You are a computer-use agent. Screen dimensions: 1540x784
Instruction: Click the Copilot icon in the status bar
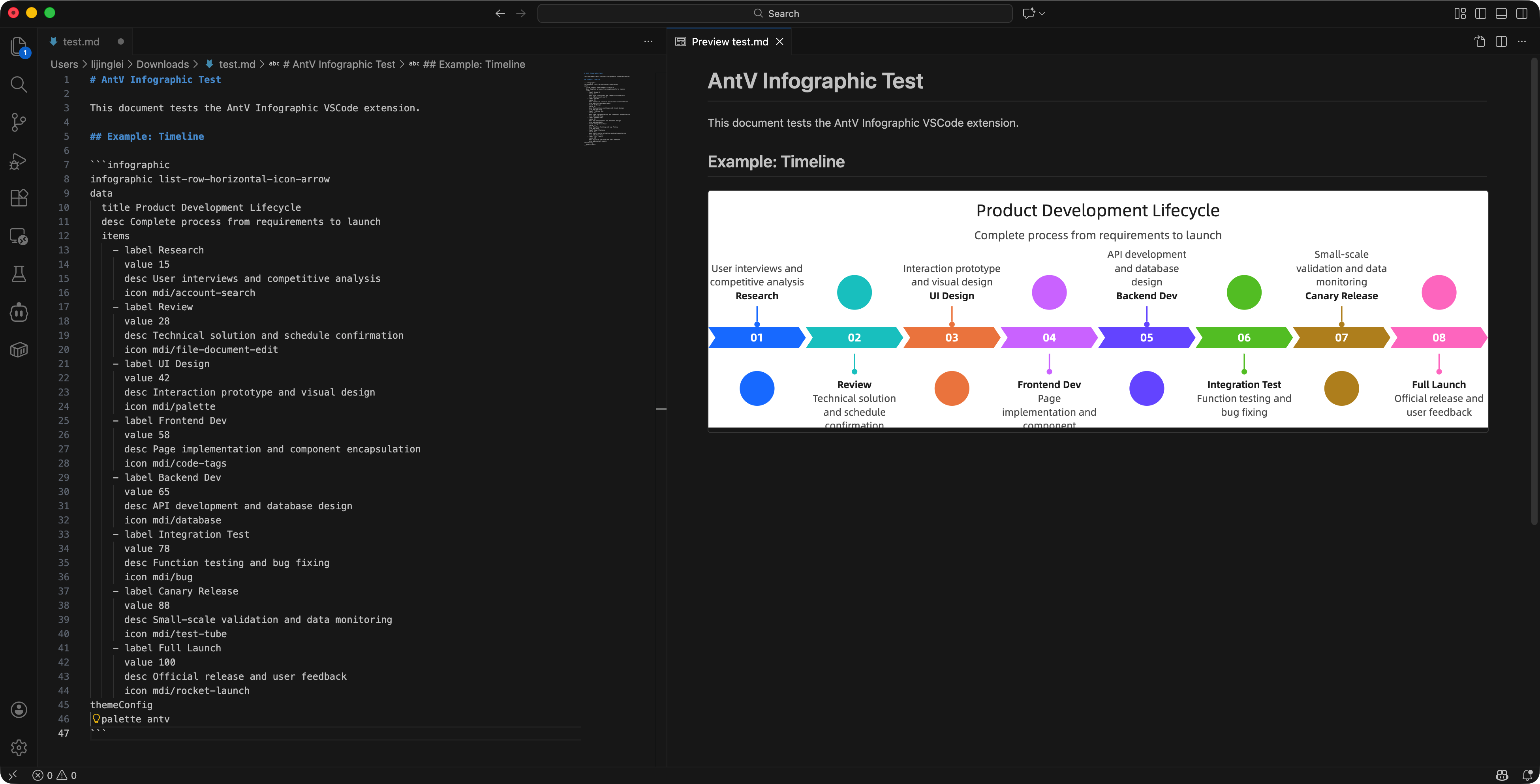point(1502,775)
